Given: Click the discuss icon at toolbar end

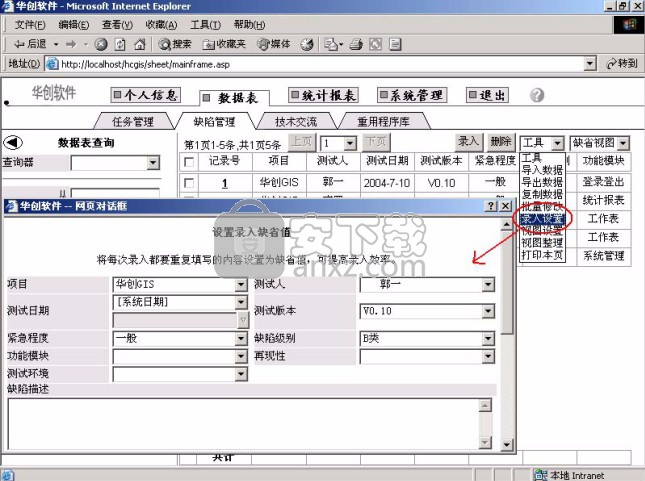Looking at the screenshot, I should 395,44.
